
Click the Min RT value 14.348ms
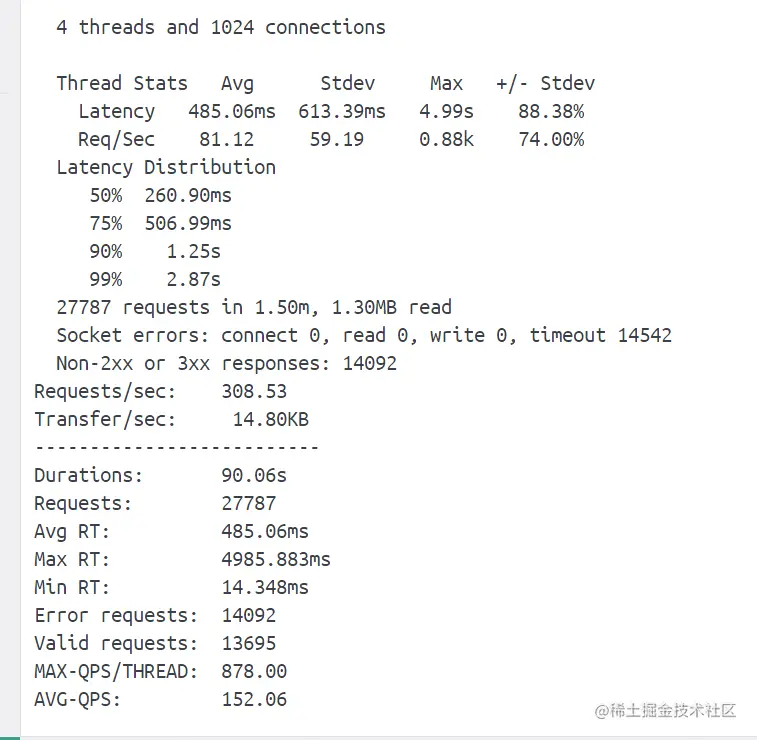pos(265,587)
